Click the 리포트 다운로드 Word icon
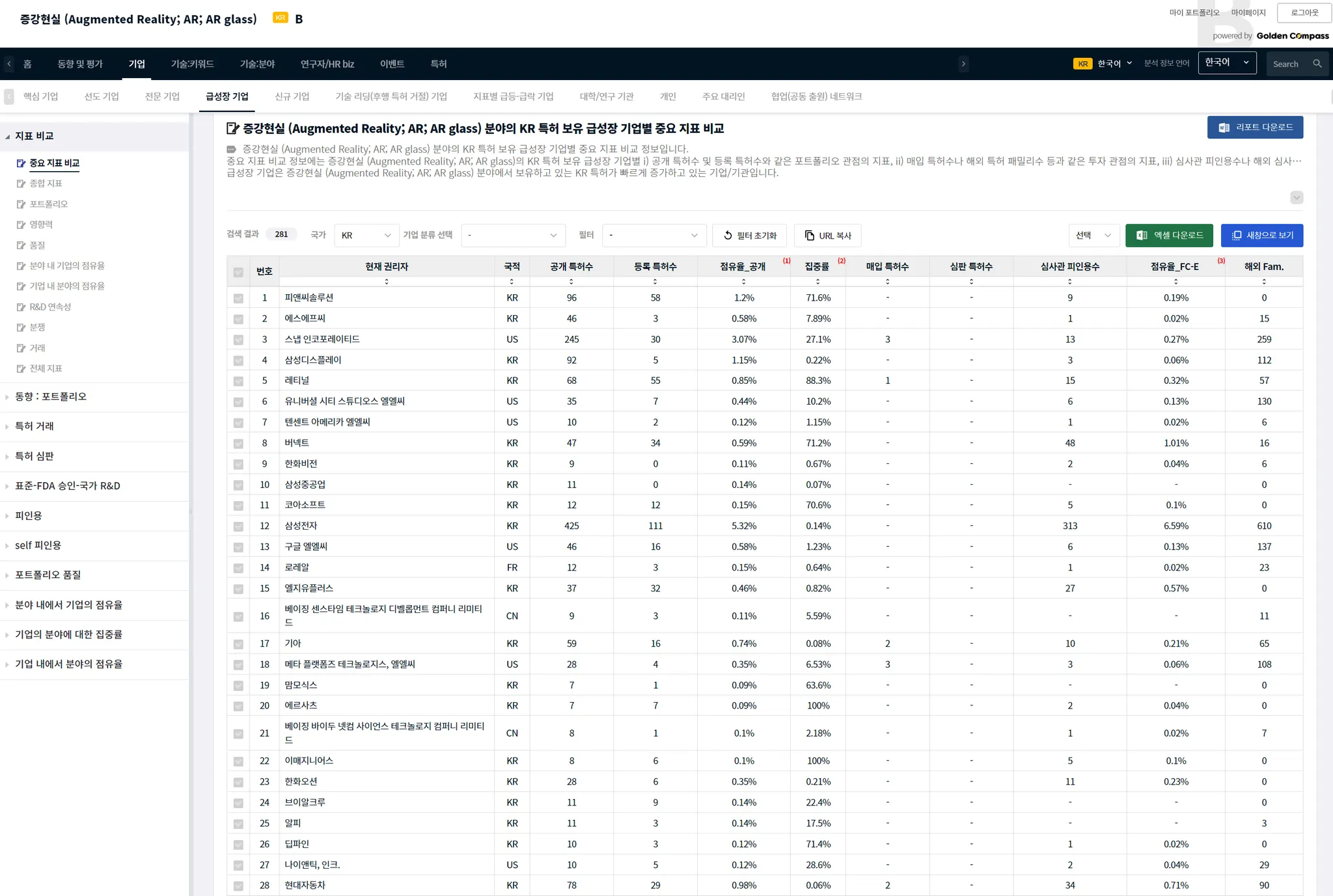1333x896 pixels. (x=1224, y=128)
